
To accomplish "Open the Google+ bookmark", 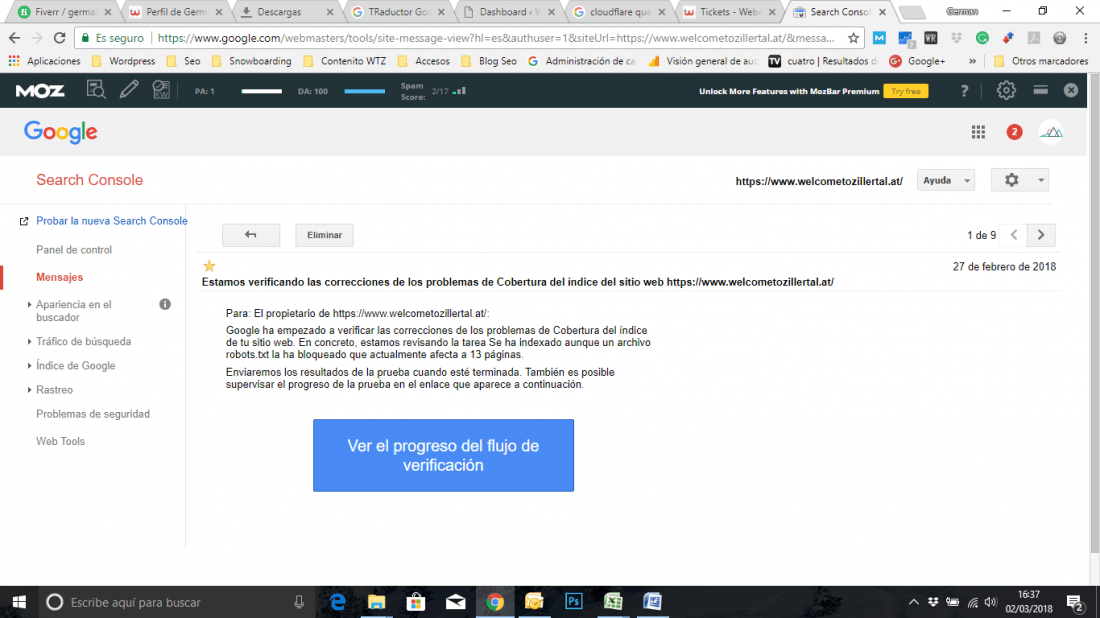I will coord(917,61).
